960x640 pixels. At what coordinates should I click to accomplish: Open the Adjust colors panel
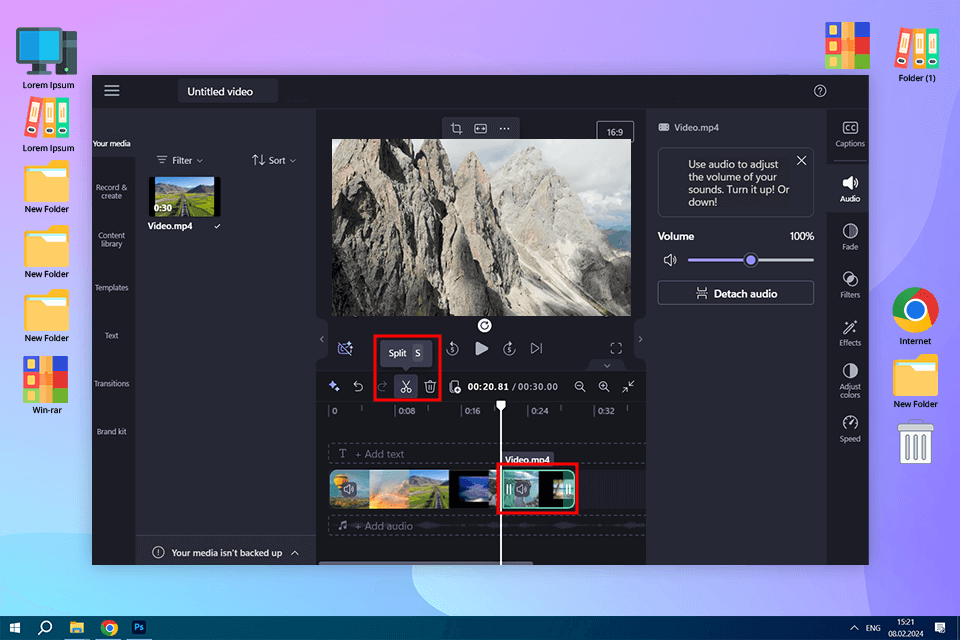click(x=850, y=380)
